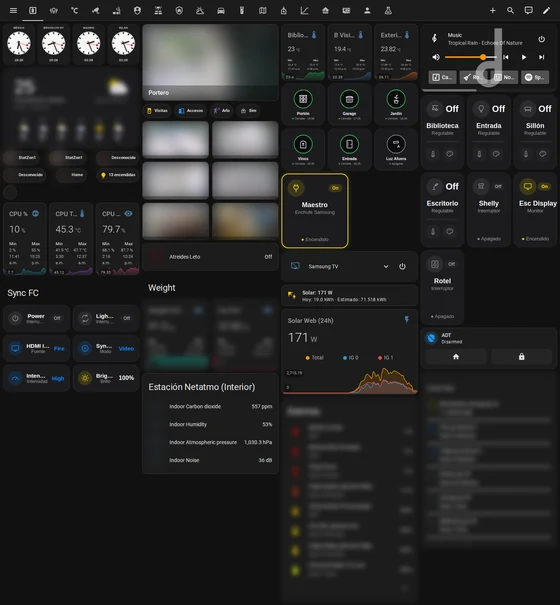Click the ADT arm home icon
The image size is (560, 605).
(x=456, y=357)
